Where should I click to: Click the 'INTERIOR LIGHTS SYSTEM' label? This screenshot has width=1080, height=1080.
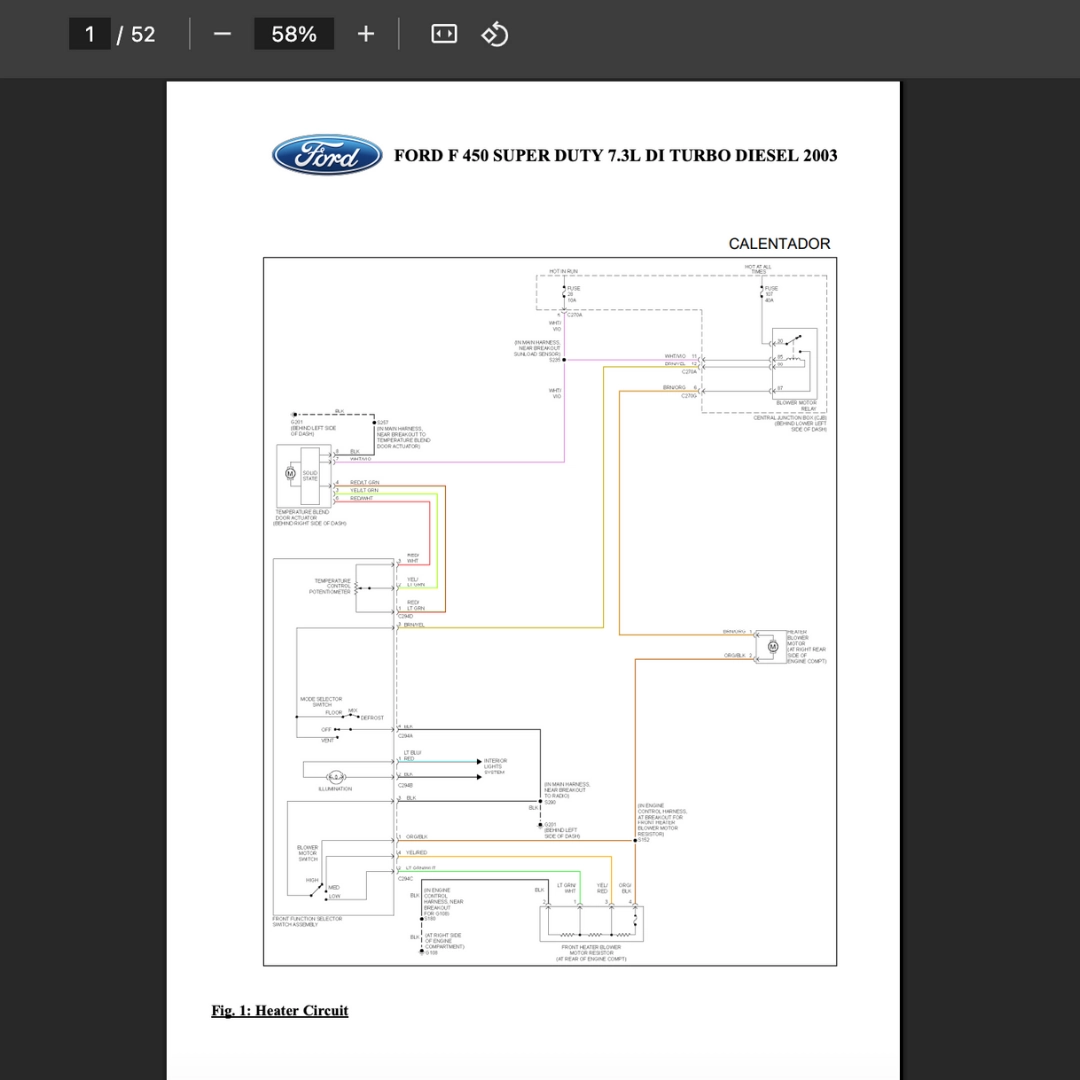click(495, 767)
